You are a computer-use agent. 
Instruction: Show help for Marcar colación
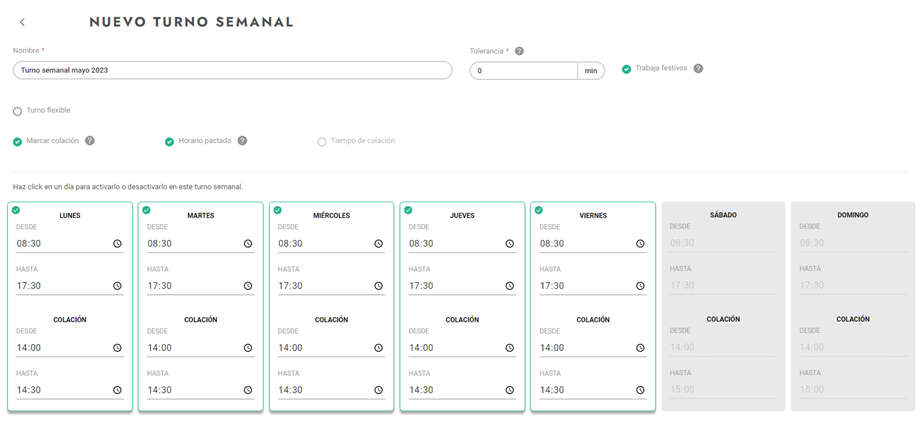coord(90,141)
